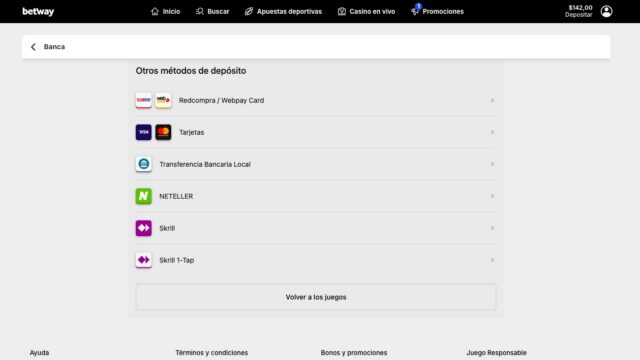Viewport: 640px width, 360px height.
Task: Click Volver a los juegos button
Action: [316, 297]
